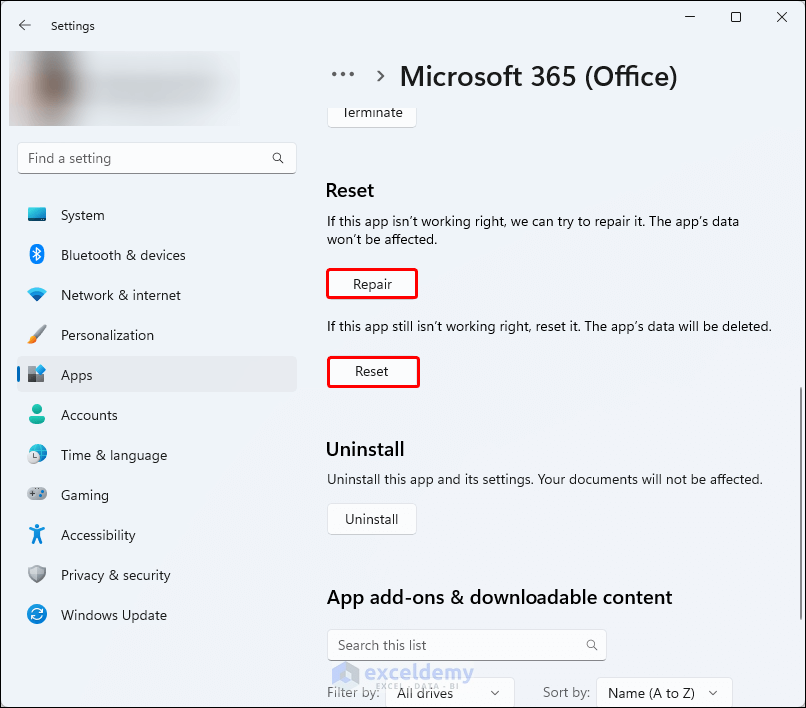Maximize the Settings window

(736, 17)
